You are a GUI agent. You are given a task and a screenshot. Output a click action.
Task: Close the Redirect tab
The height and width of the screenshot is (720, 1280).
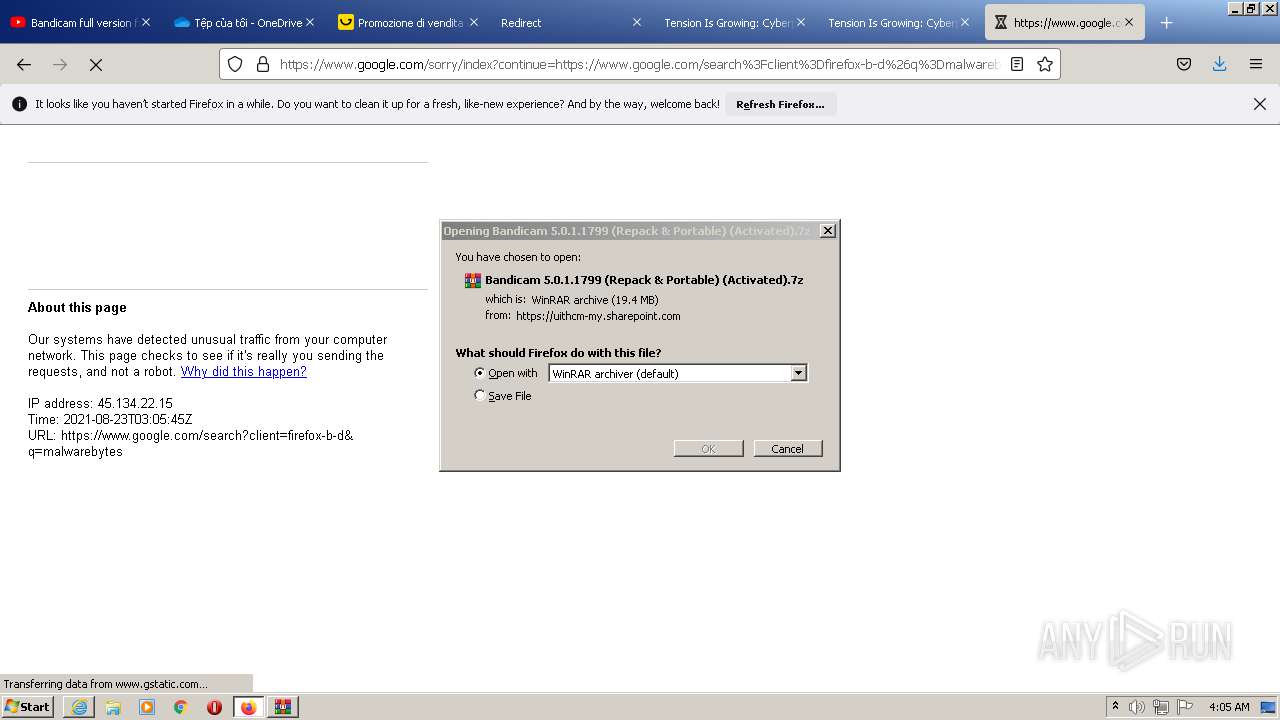pos(637,22)
